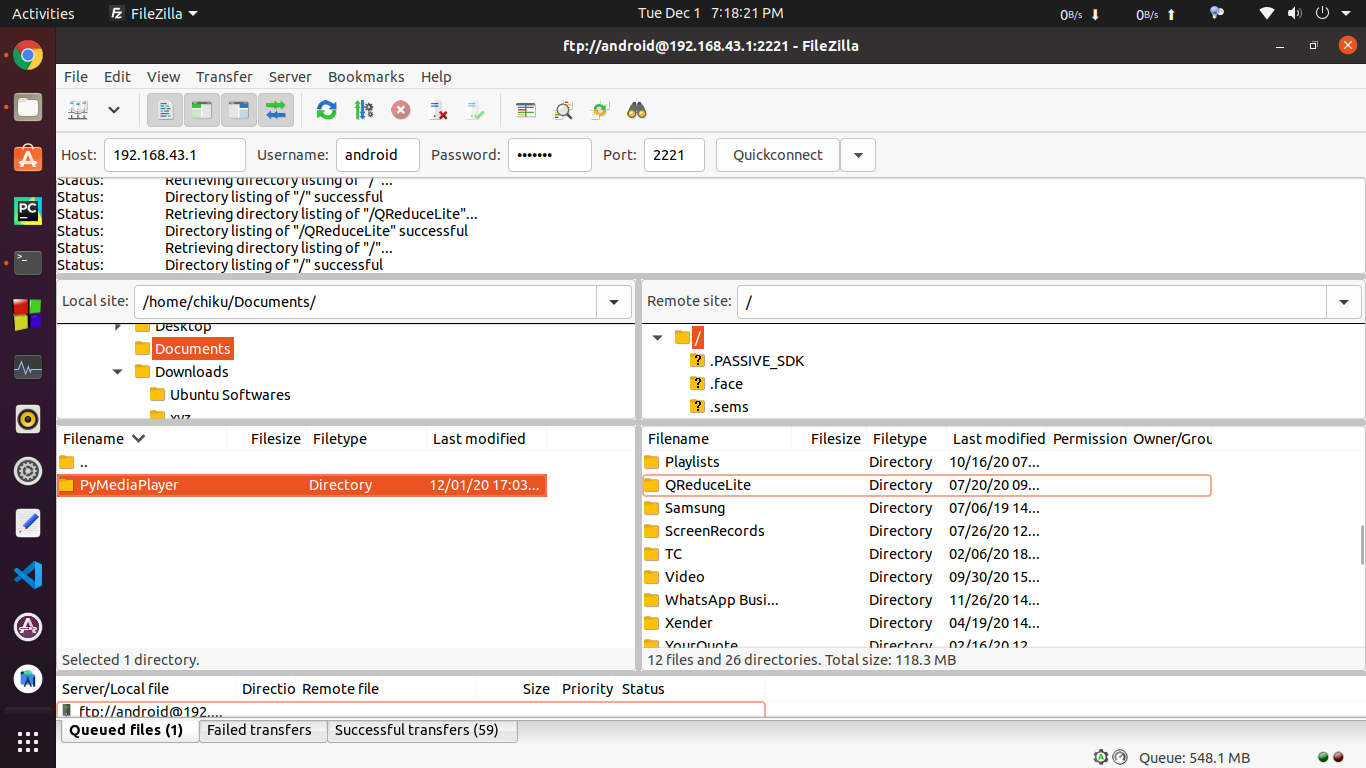Collapse the Downloads folder in the local tree
Screen dimensions: 1366x768
coord(118,372)
